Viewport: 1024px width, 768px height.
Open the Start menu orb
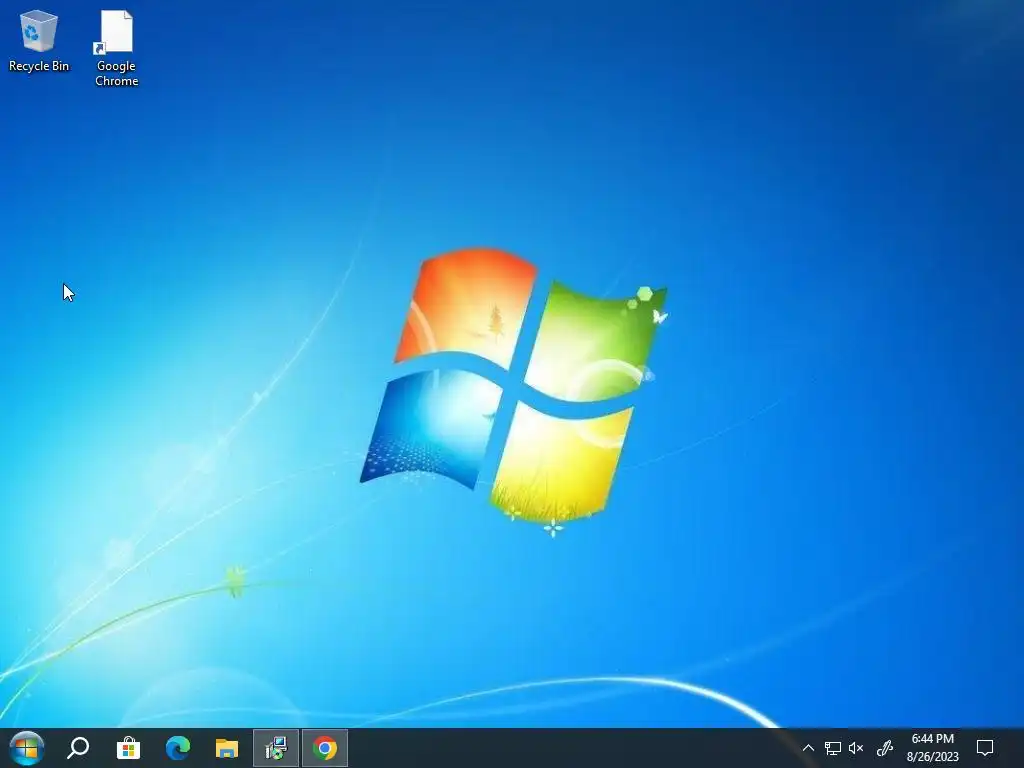click(27, 748)
